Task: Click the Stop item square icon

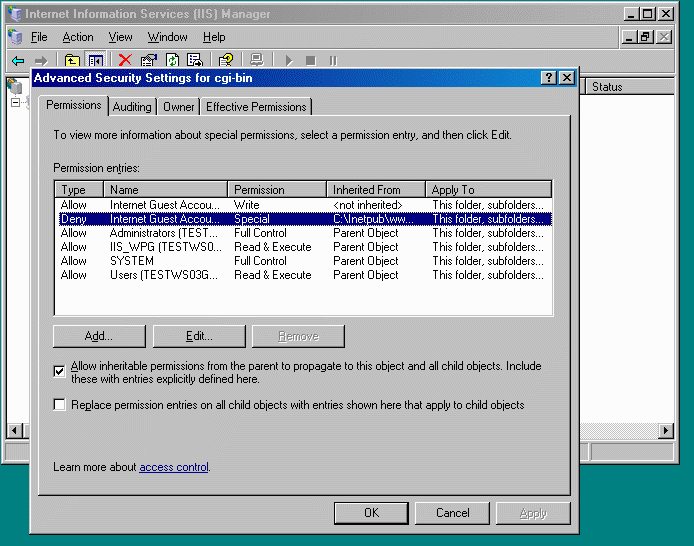Action: (311, 60)
